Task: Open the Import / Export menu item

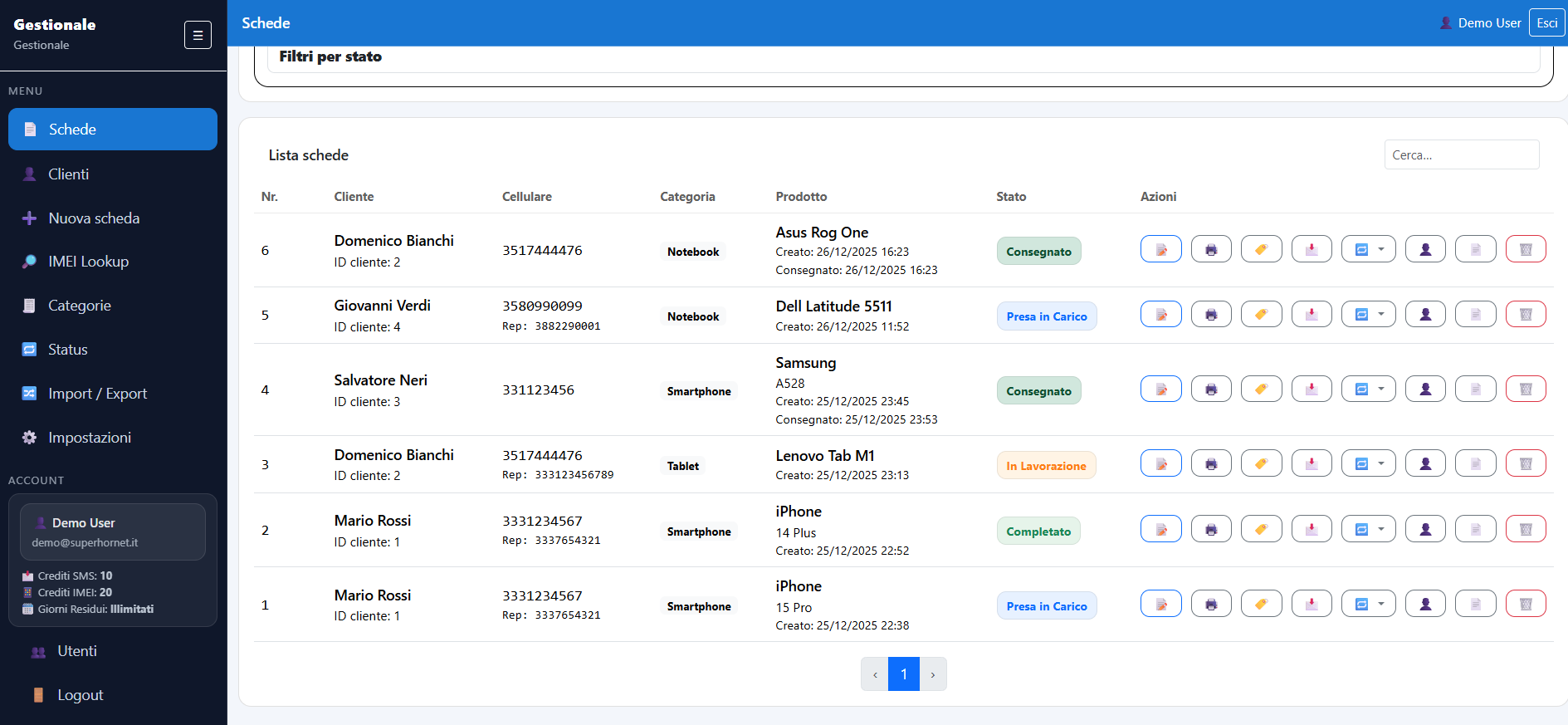Action: (x=97, y=394)
